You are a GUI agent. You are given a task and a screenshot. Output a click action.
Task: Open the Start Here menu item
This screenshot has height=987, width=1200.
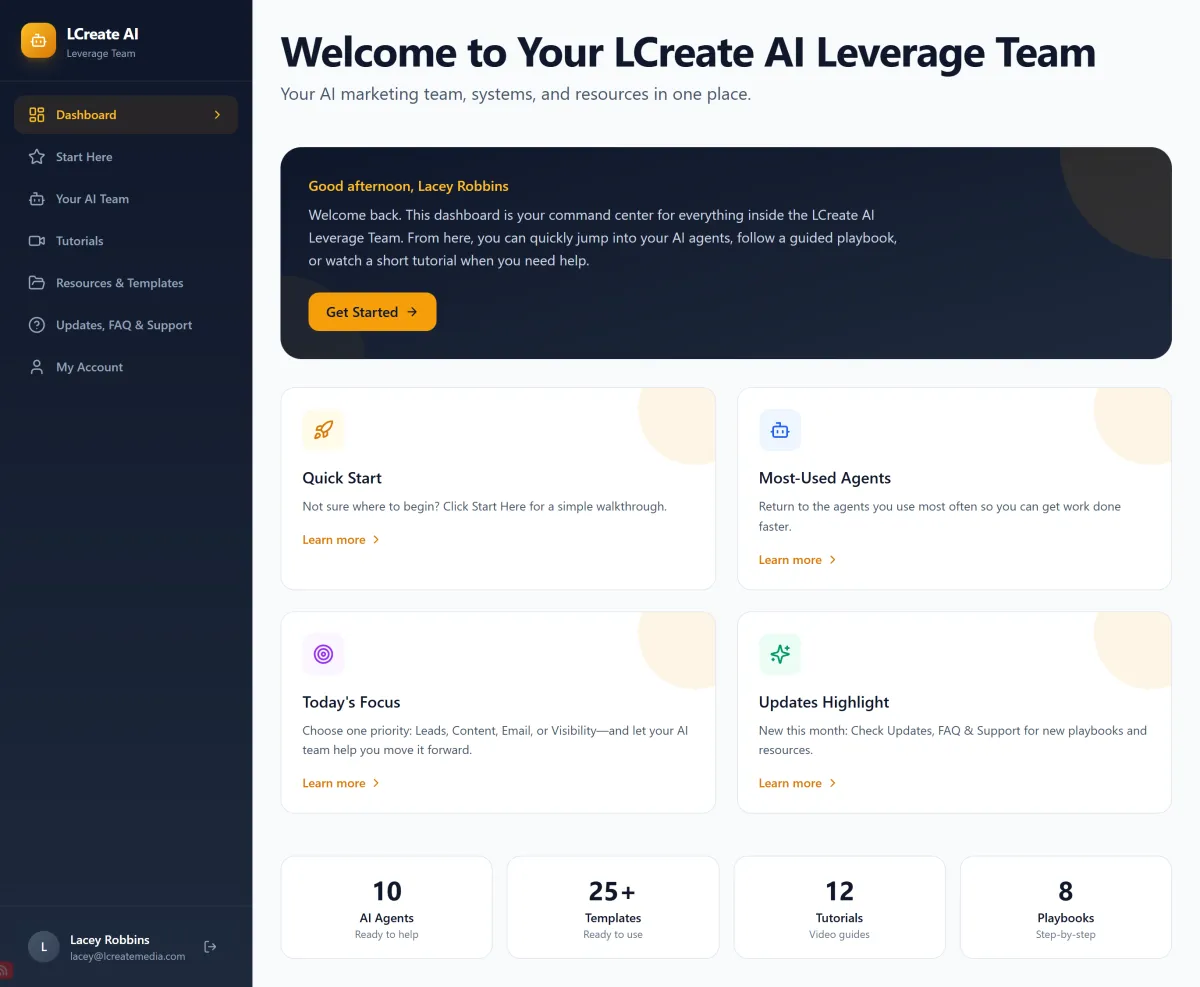126,157
